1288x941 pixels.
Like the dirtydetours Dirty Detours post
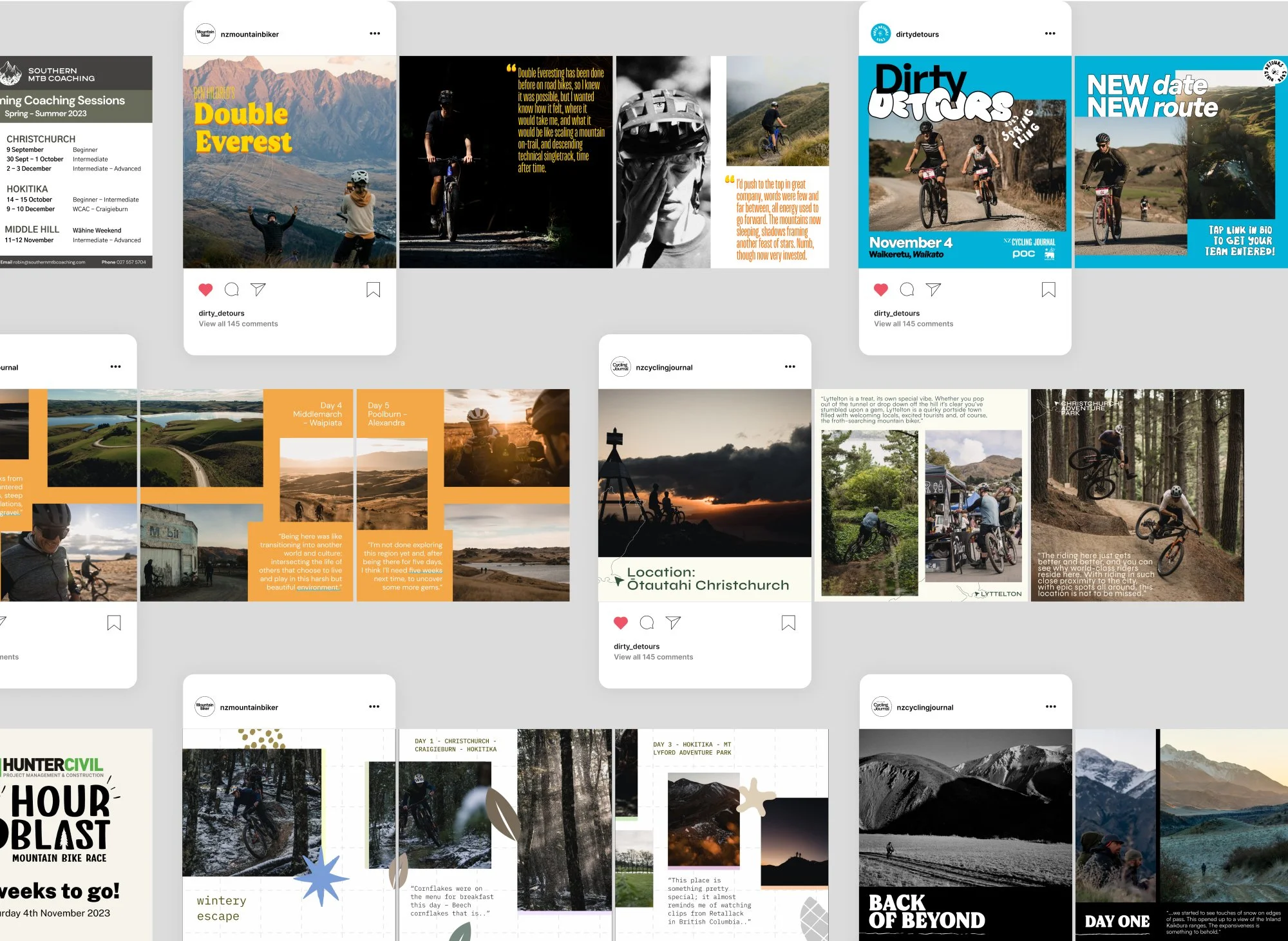pyautogui.click(x=881, y=290)
